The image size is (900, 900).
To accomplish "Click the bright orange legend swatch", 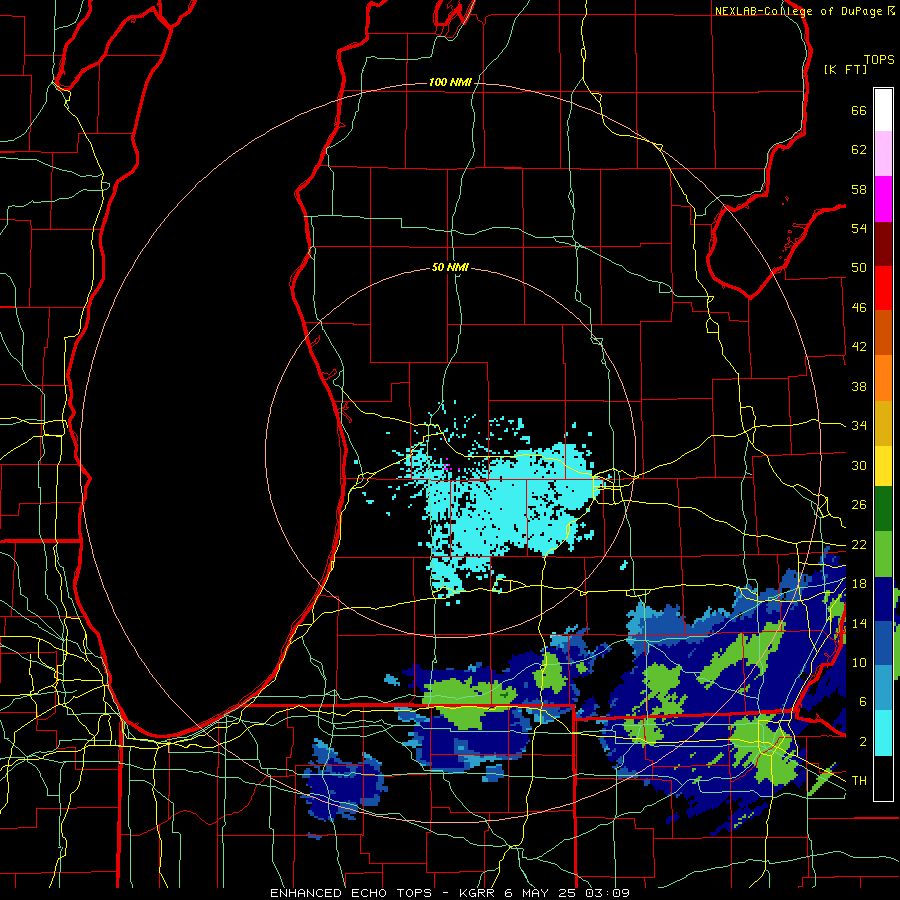I will (x=883, y=378).
